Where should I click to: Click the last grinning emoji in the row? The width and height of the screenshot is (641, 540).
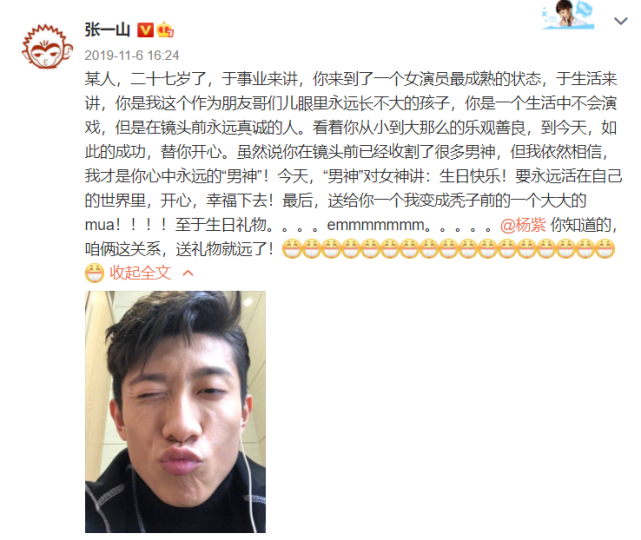coord(605,249)
